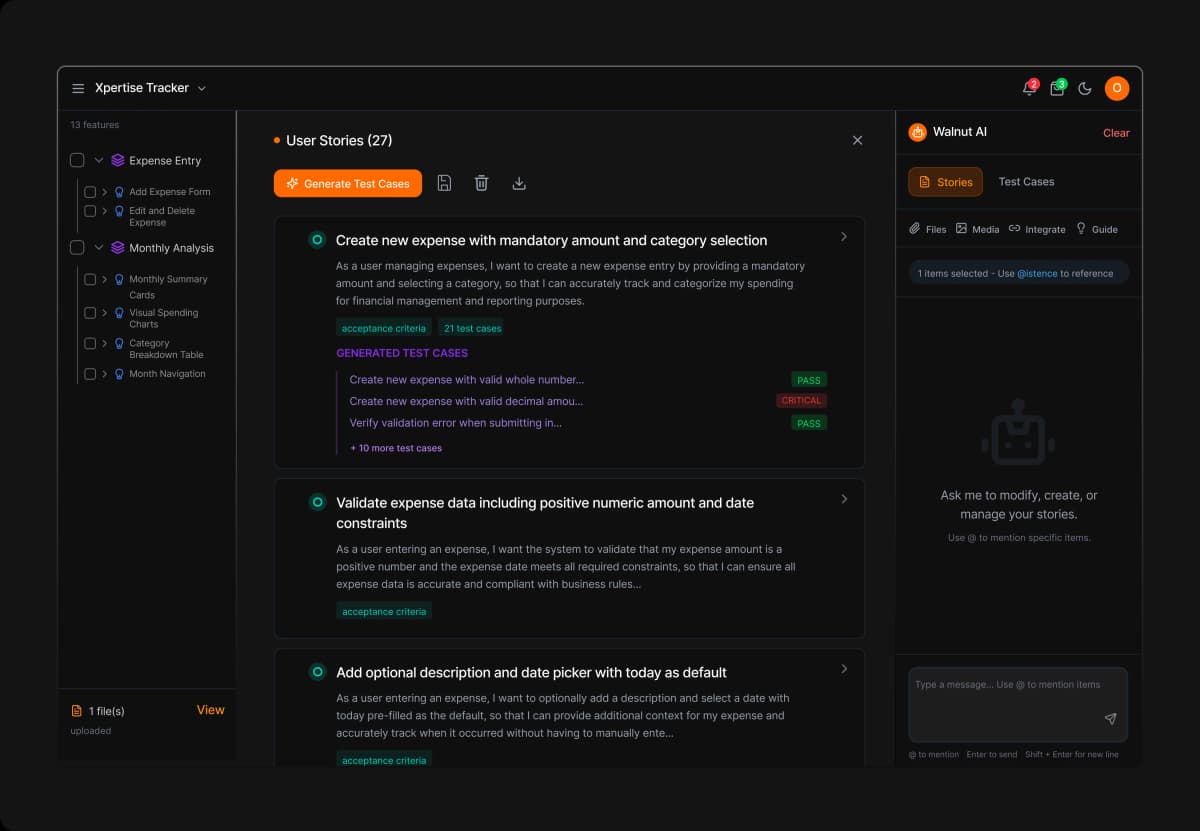
Task: Open the hamburger menu
Action: (78, 88)
